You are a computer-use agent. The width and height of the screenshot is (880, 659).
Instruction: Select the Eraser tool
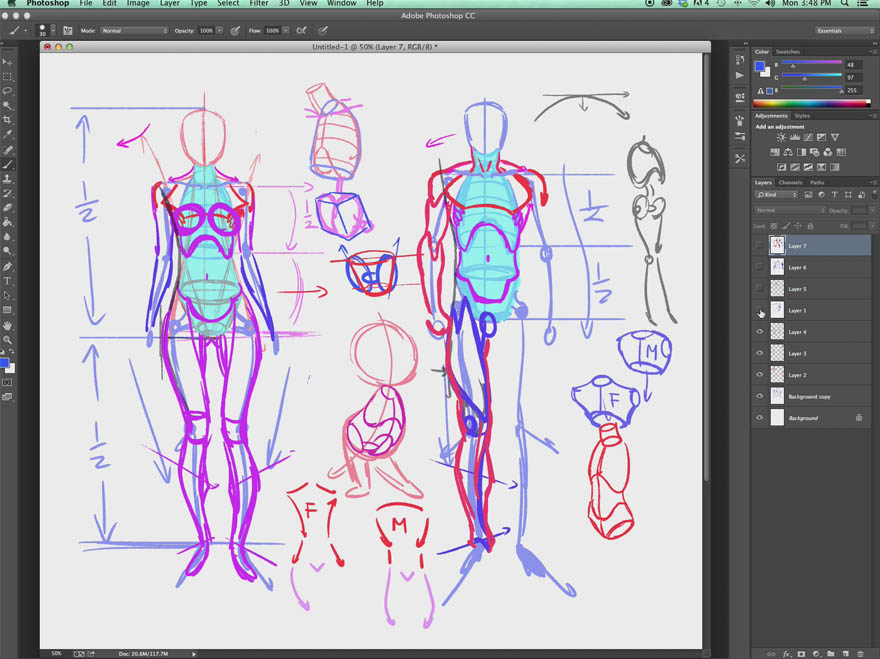(x=7, y=208)
